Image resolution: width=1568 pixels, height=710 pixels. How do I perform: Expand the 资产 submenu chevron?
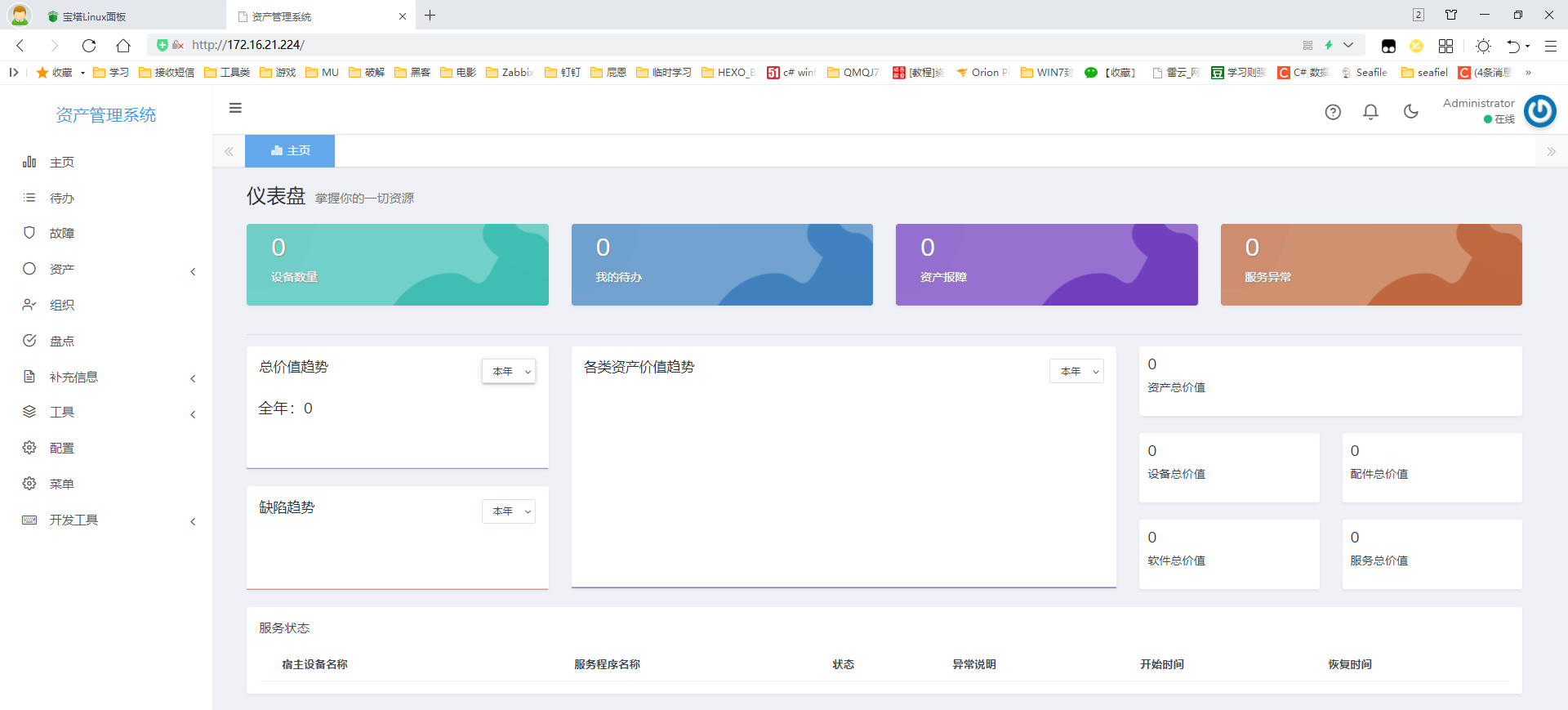tap(193, 271)
